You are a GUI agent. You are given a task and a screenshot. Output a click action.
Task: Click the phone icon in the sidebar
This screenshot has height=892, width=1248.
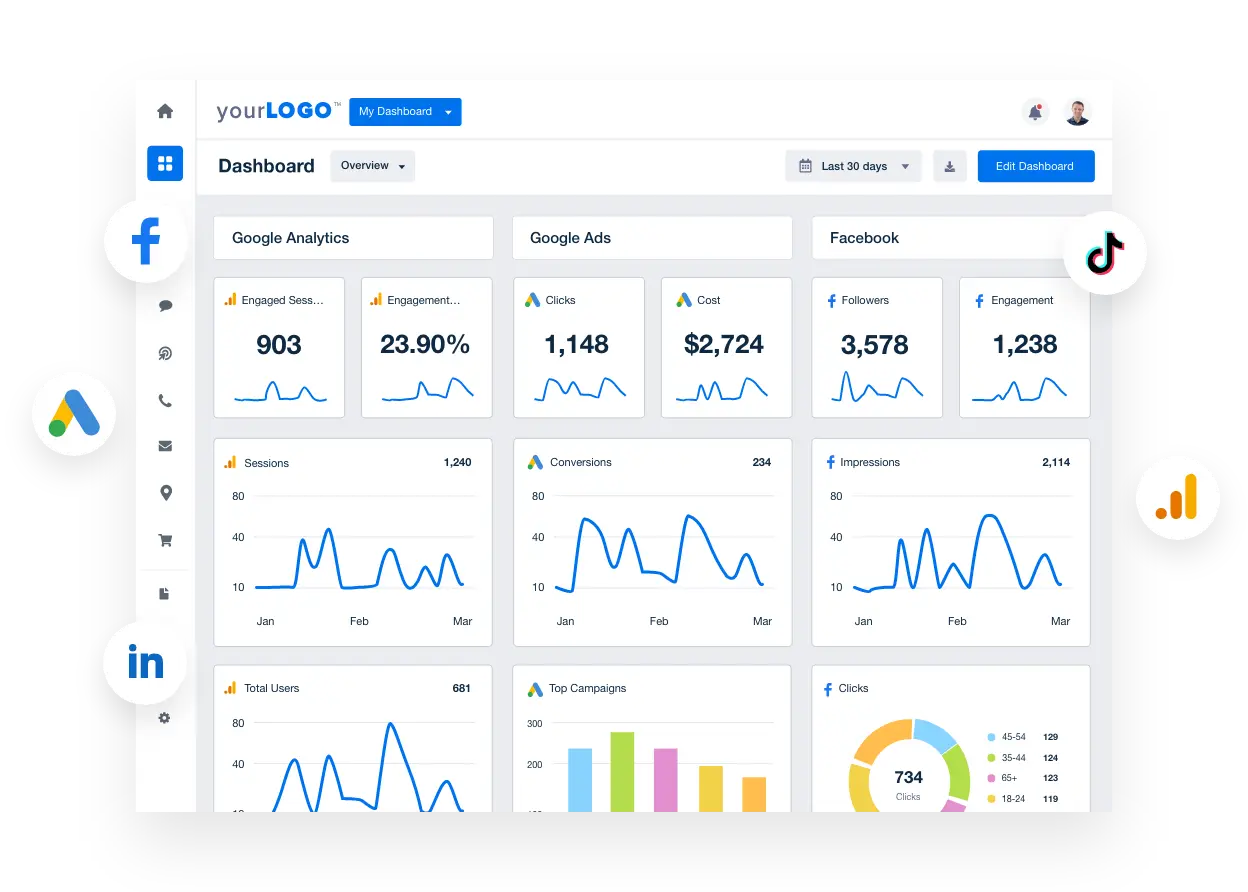[164, 400]
